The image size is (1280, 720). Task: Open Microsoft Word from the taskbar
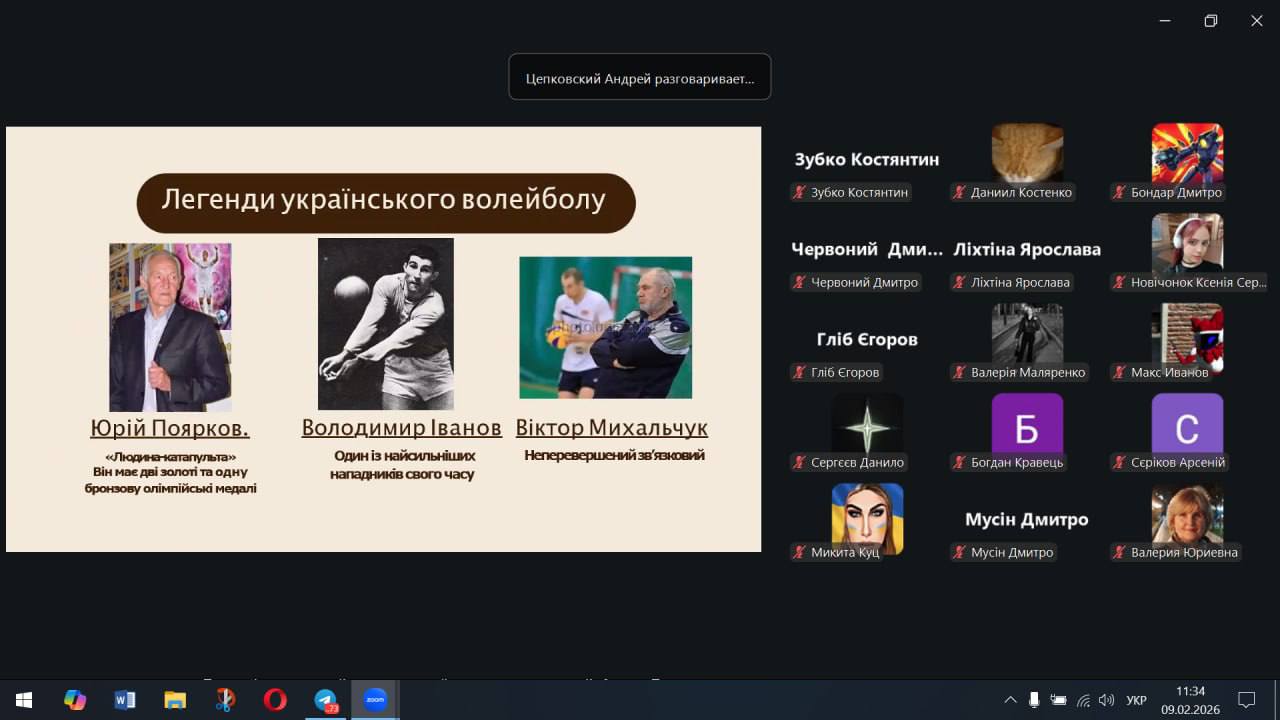coord(125,700)
